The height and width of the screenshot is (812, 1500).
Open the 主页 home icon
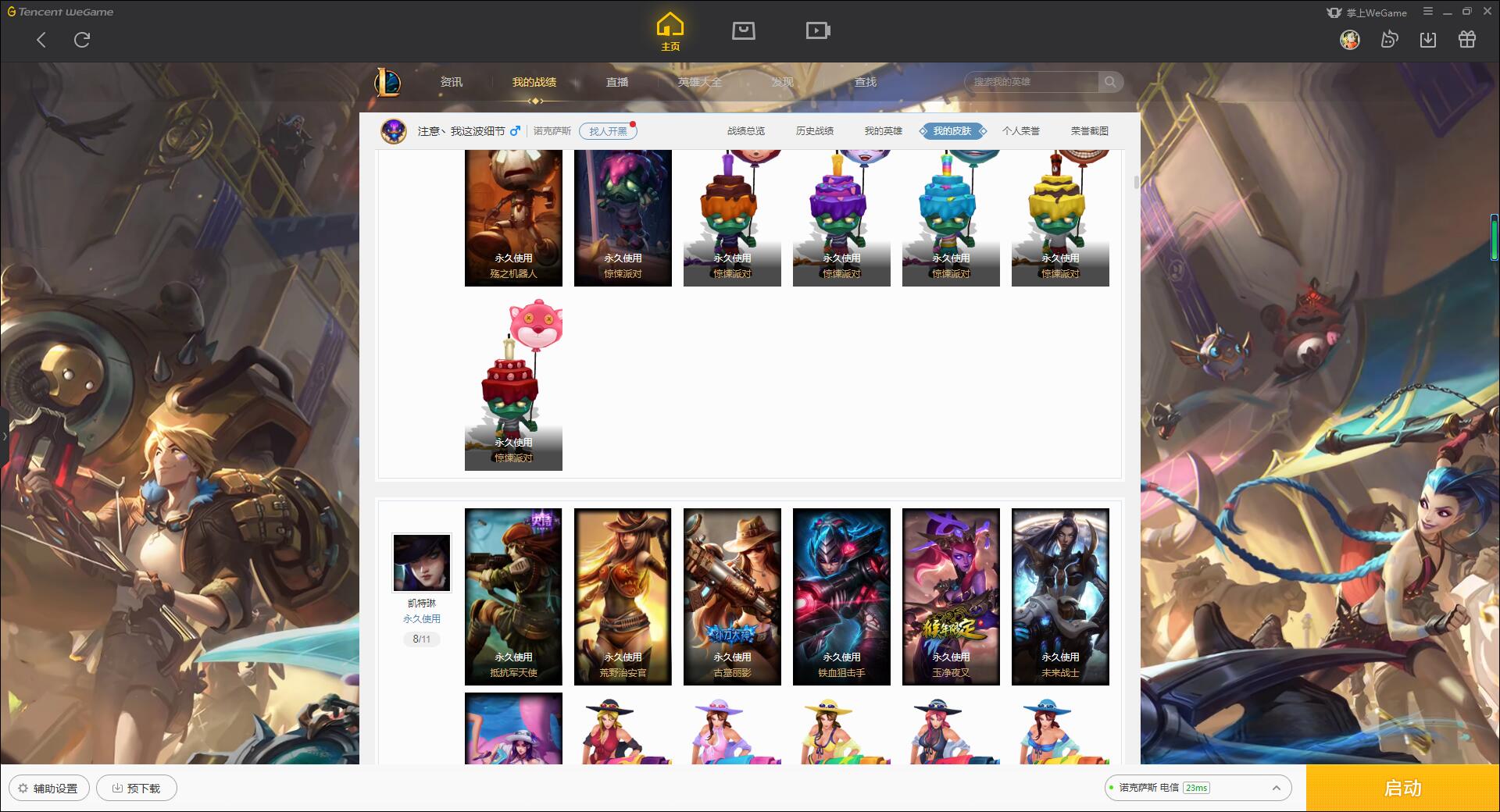click(x=670, y=32)
